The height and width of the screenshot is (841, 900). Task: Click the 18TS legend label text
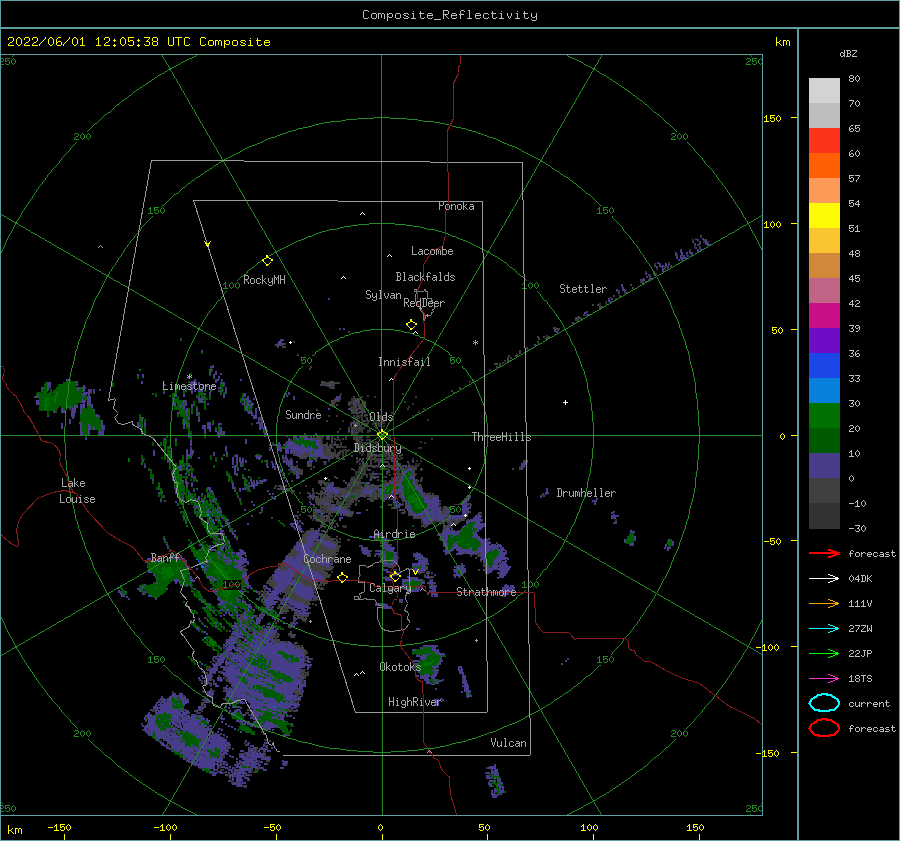click(x=860, y=679)
